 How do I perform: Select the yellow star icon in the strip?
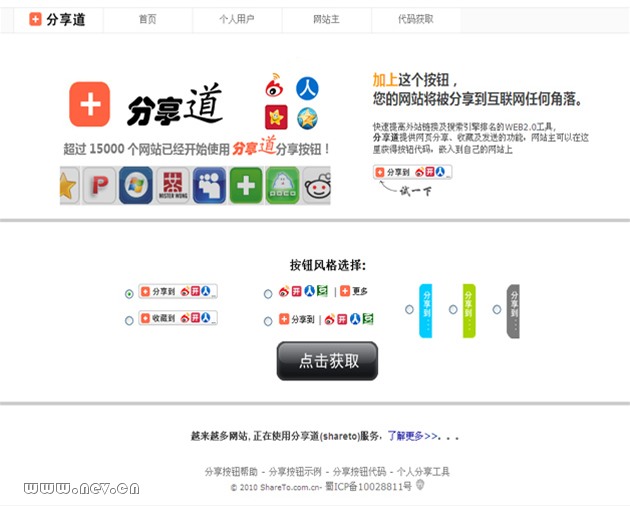[x=69, y=185]
